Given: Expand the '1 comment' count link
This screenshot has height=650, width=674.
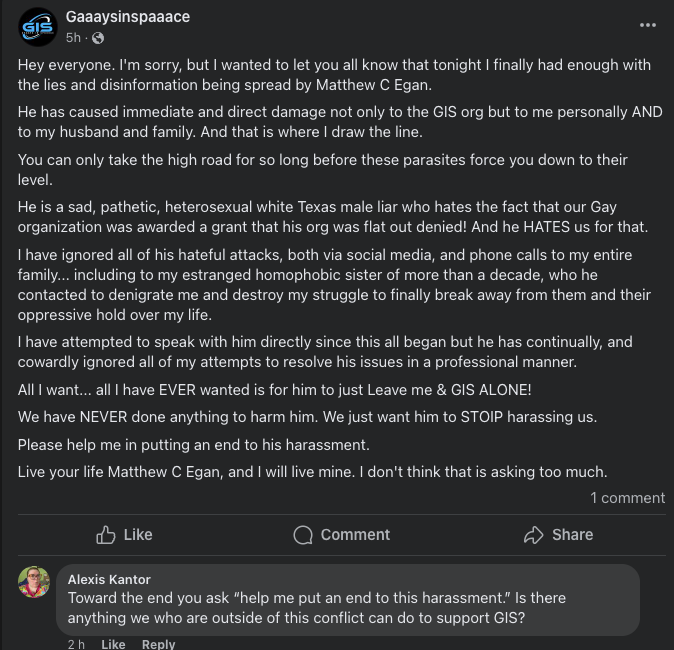Looking at the screenshot, I should (x=627, y=497).
